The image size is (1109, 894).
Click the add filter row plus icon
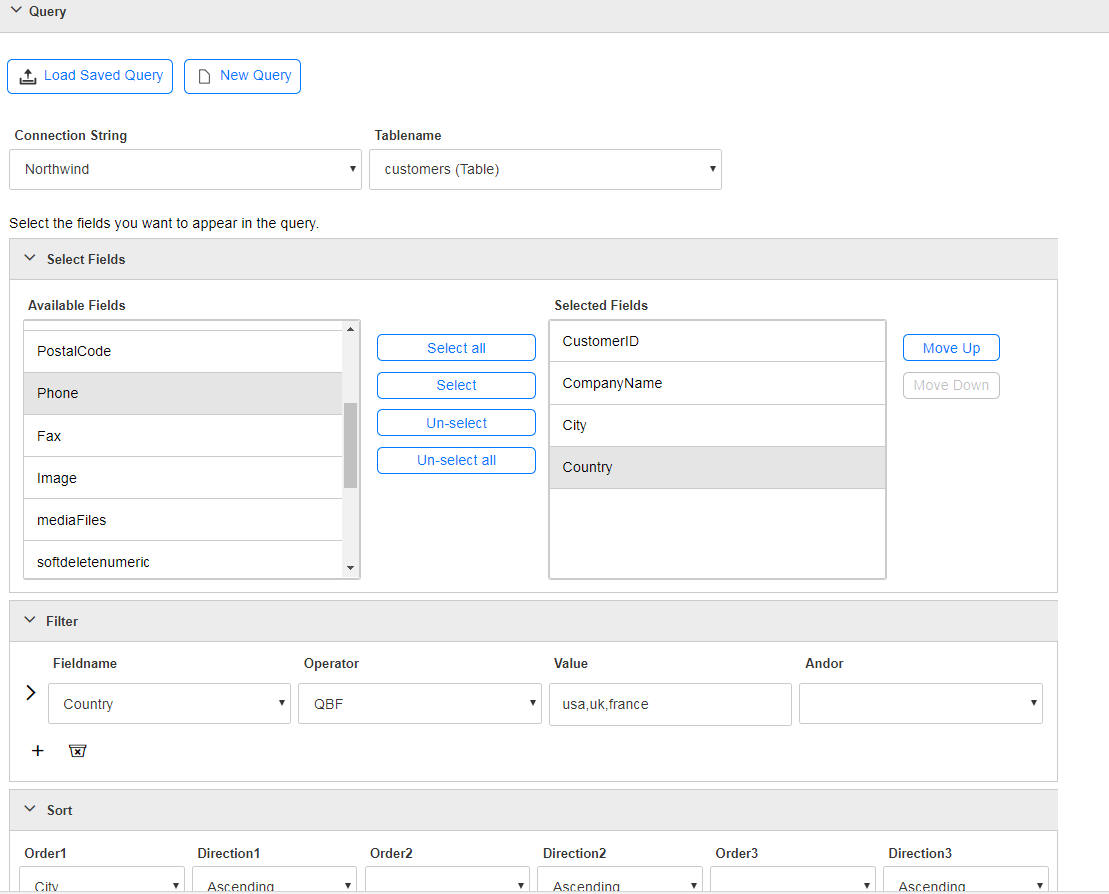(37, 750)
